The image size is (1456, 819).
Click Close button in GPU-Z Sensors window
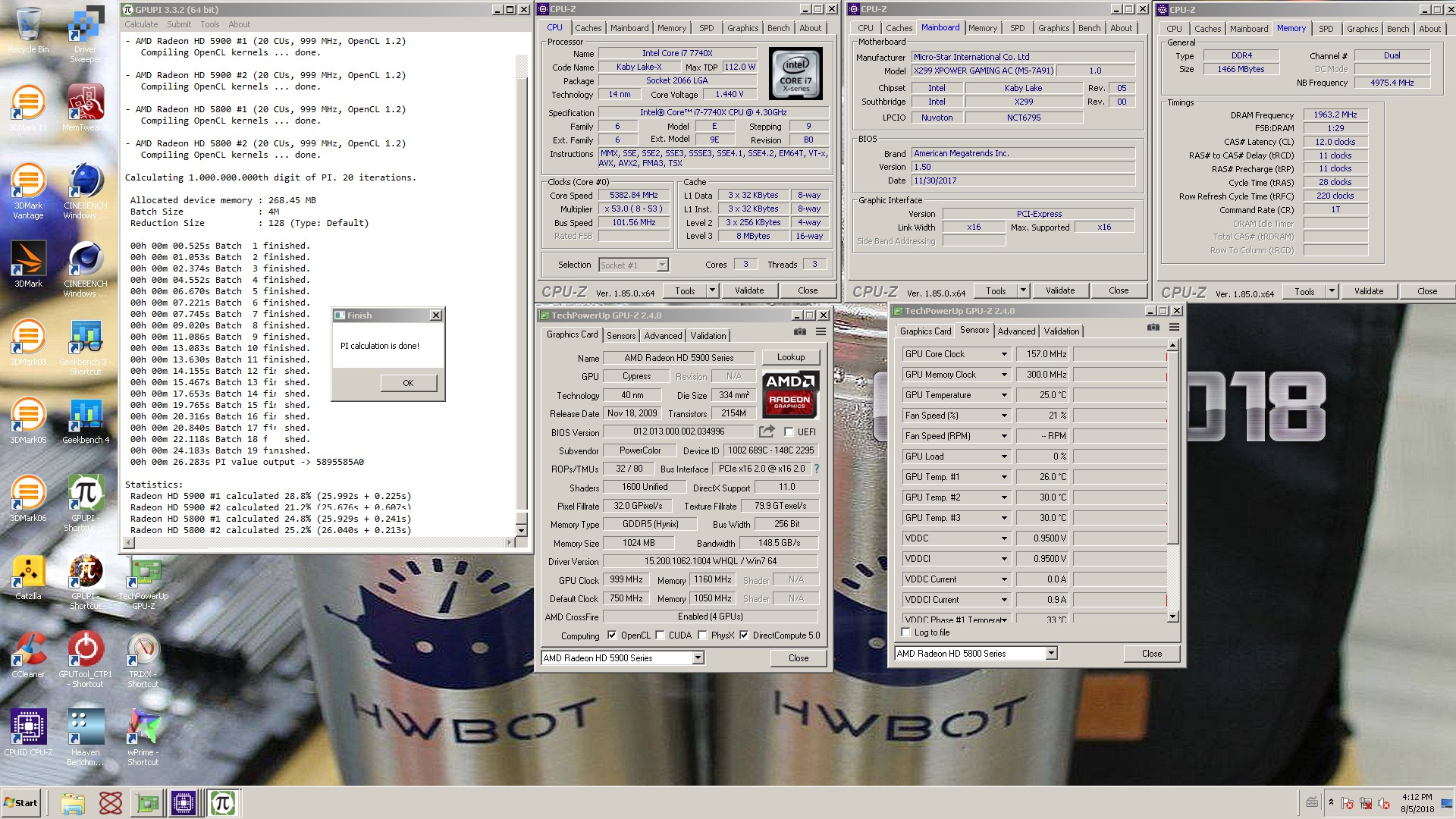(1151, 654)
